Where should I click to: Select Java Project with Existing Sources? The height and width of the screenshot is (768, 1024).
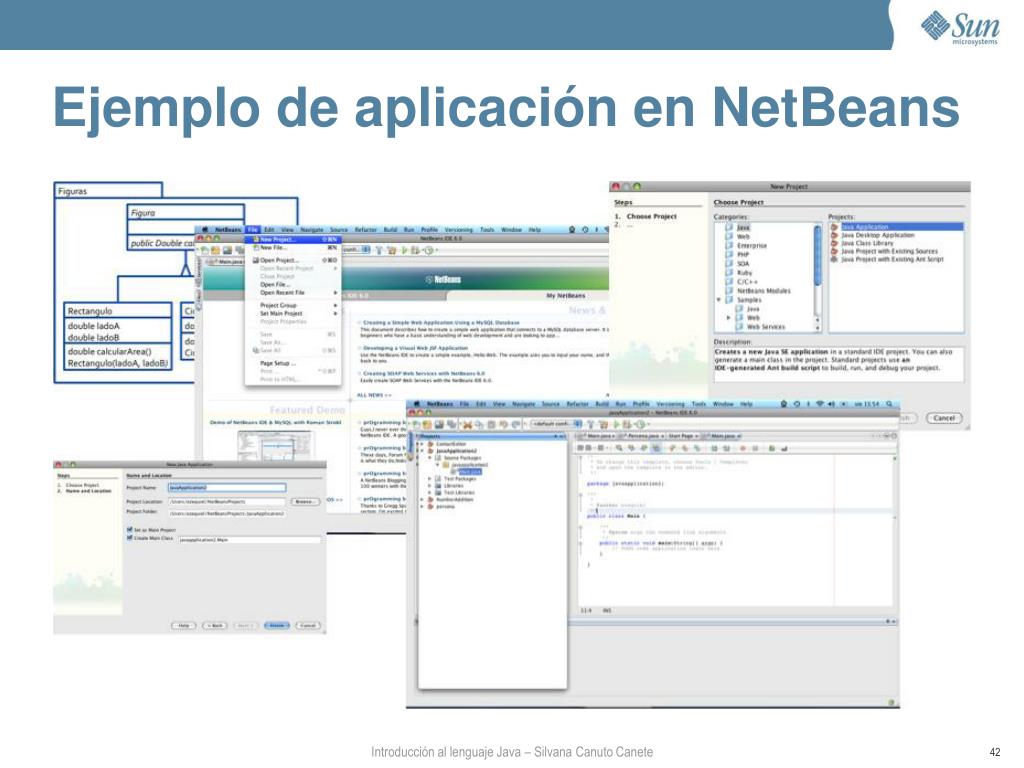(x=889, y=251)
